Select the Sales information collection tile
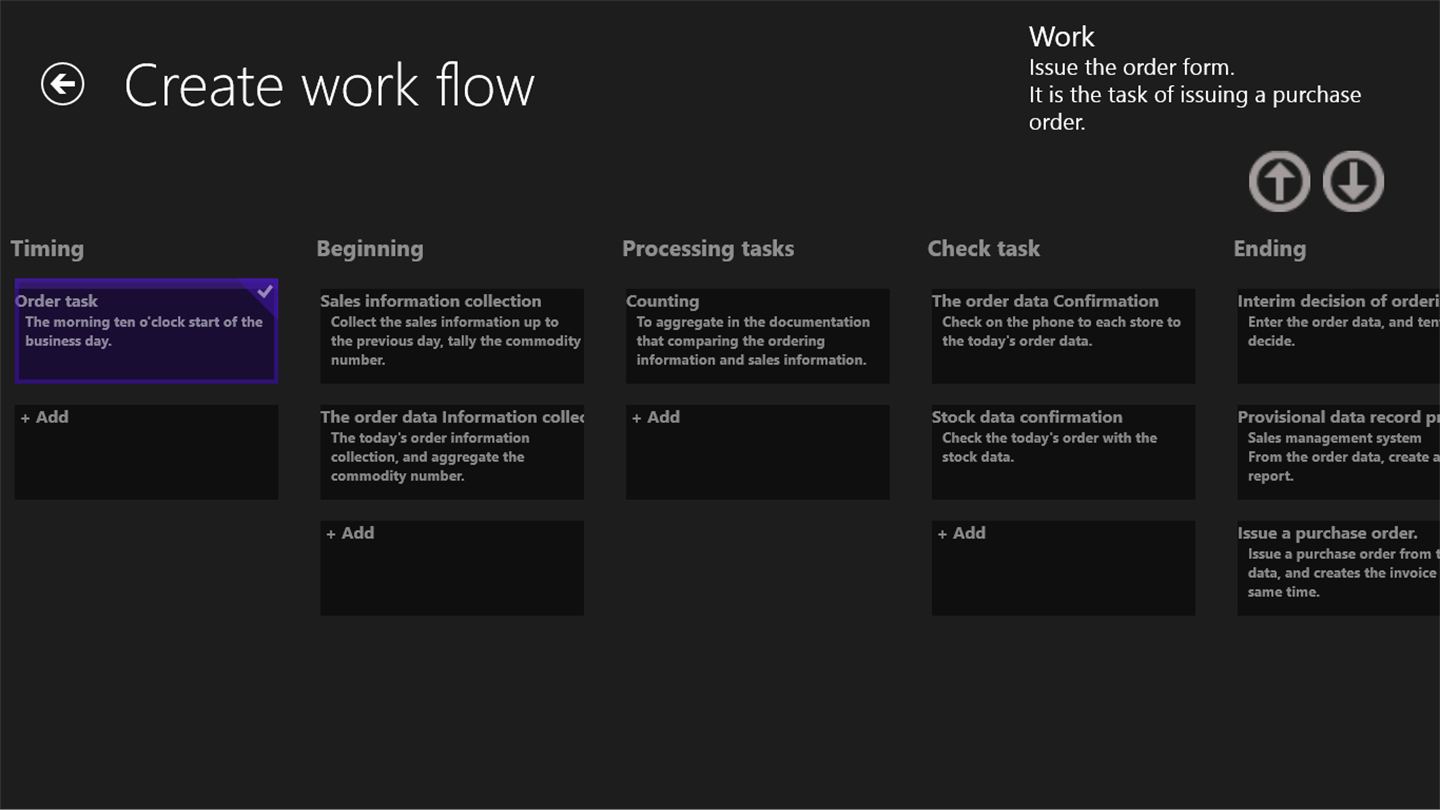Screen dimensions: 1440x810 451,336
